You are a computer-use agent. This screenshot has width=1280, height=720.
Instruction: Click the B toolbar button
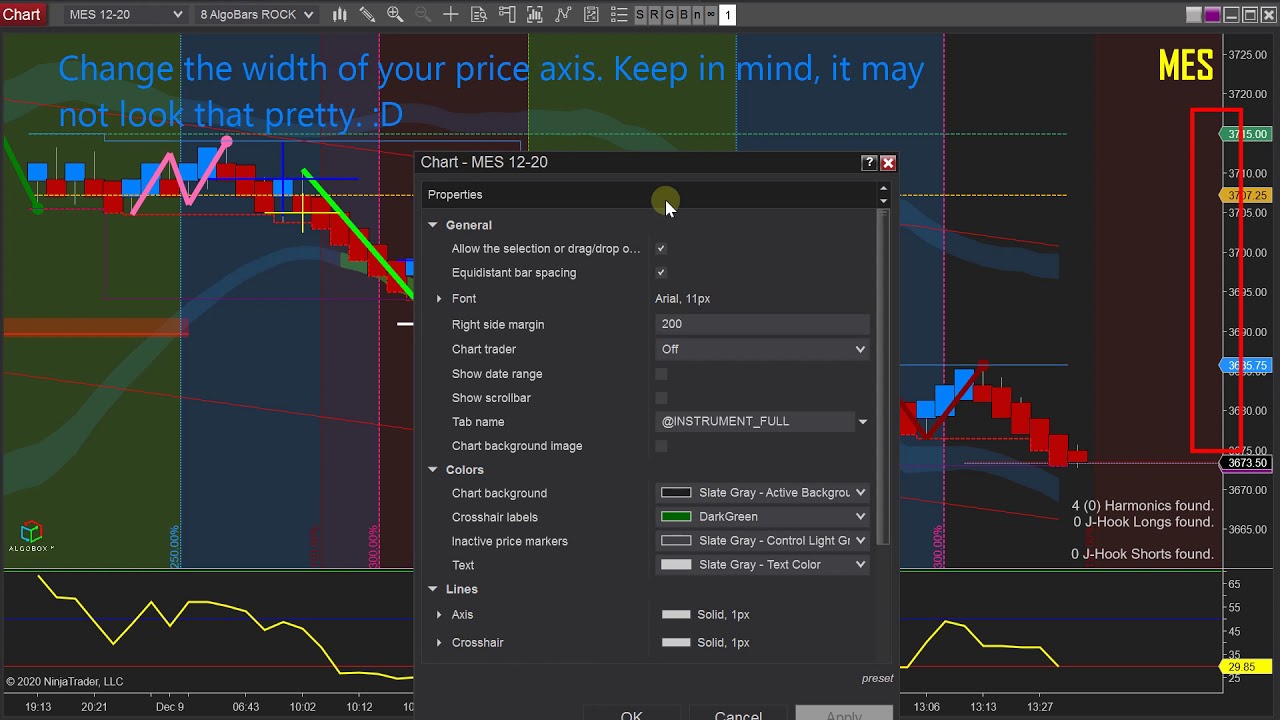683,14
